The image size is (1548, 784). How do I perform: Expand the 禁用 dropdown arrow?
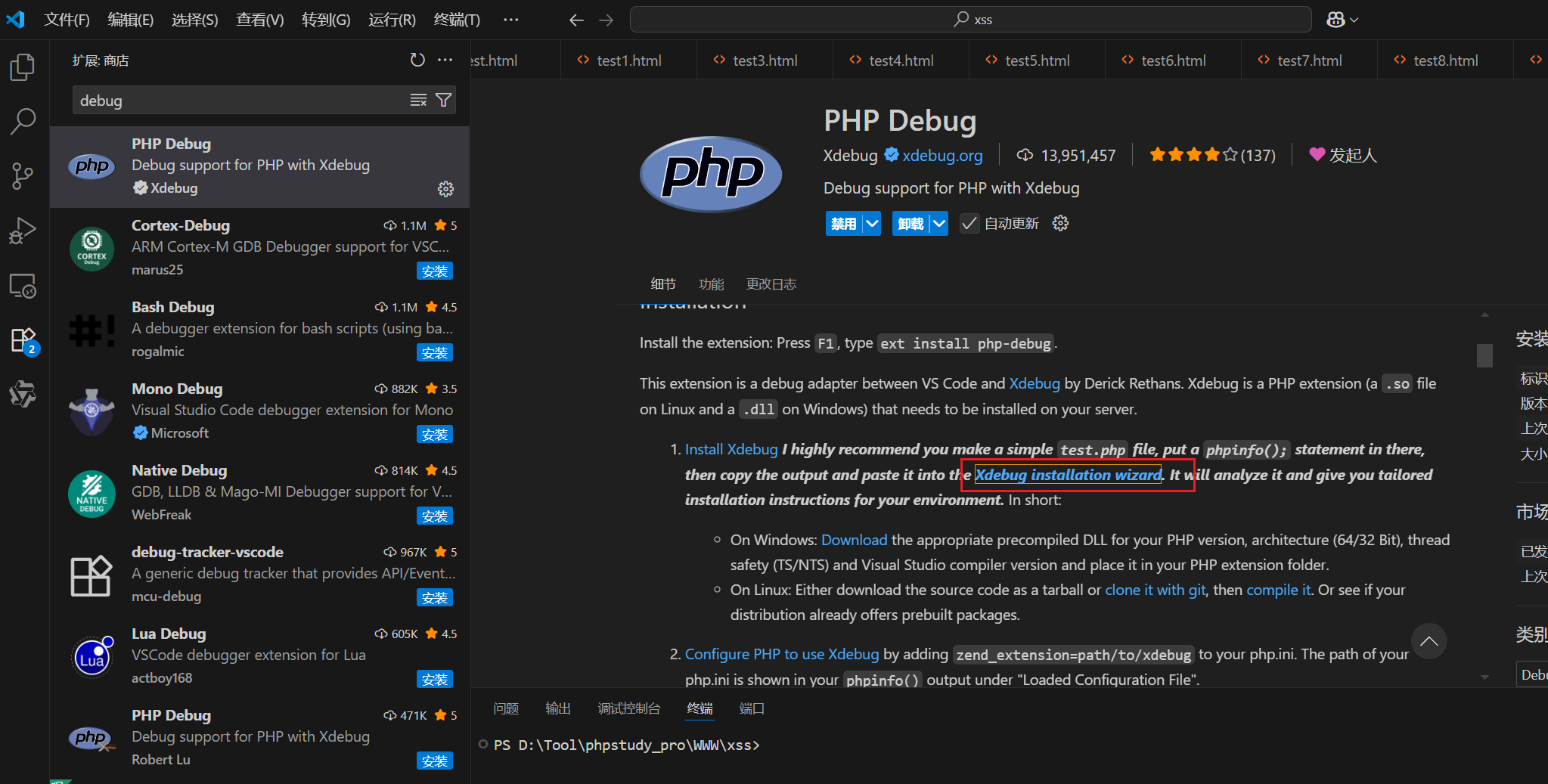[x=871, y=223]
